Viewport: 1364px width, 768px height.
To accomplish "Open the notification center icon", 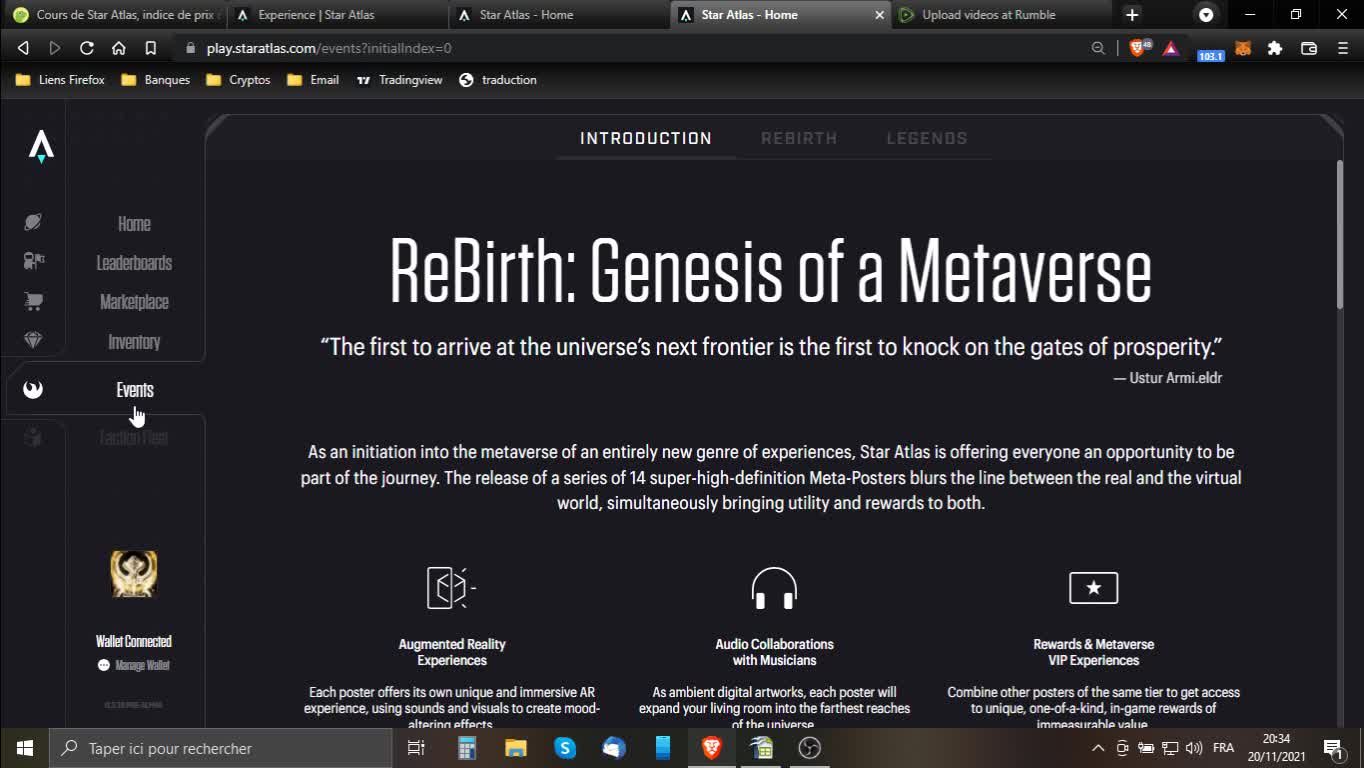I will (1333, 748).
